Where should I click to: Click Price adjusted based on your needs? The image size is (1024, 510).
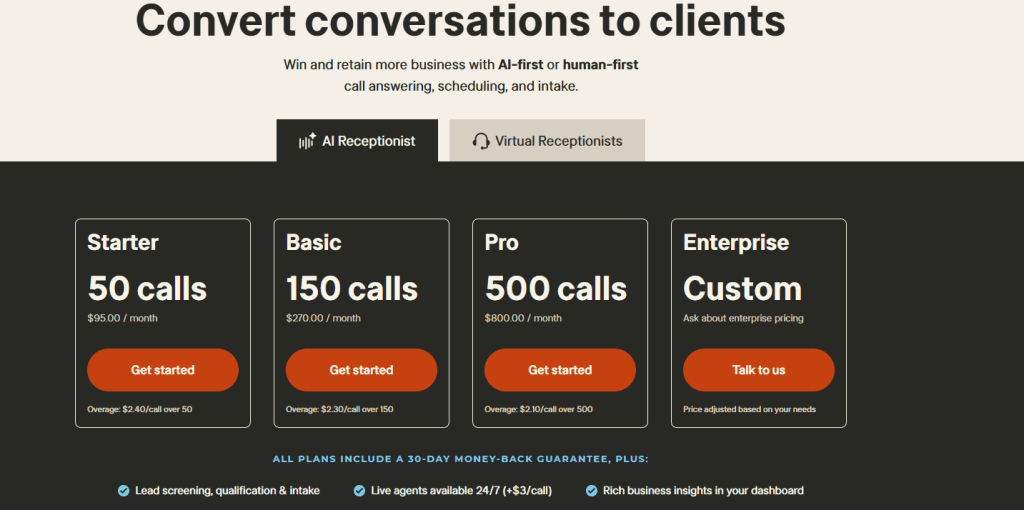coord(749,409)
